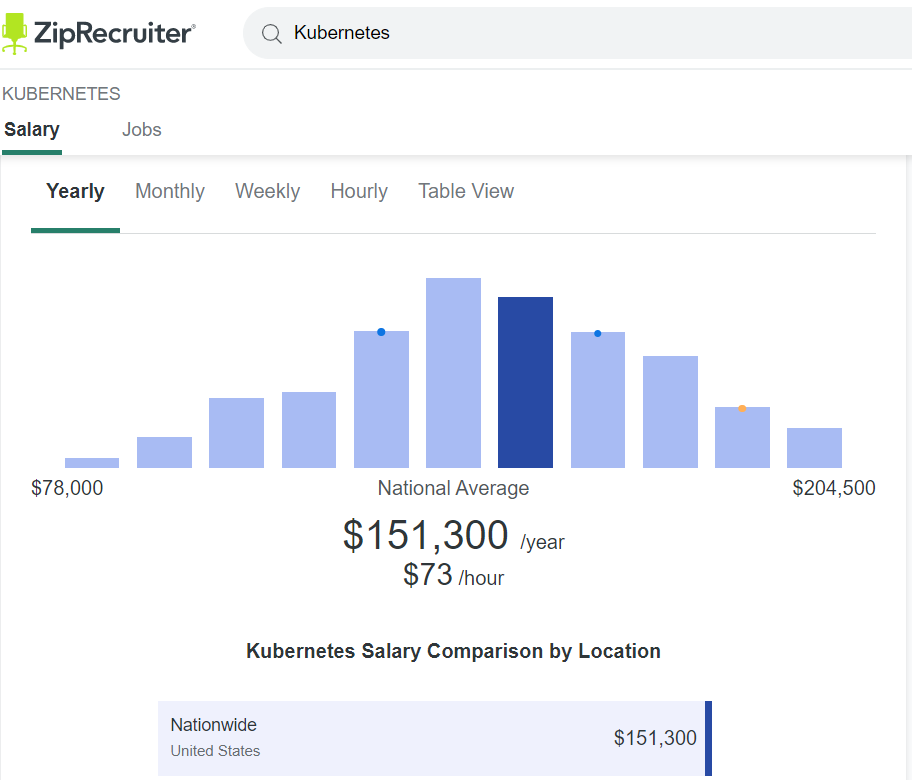Click the search magnifier icon
Image resolution: width=912 pixels, height=780 pixels.
pos(272,34)
